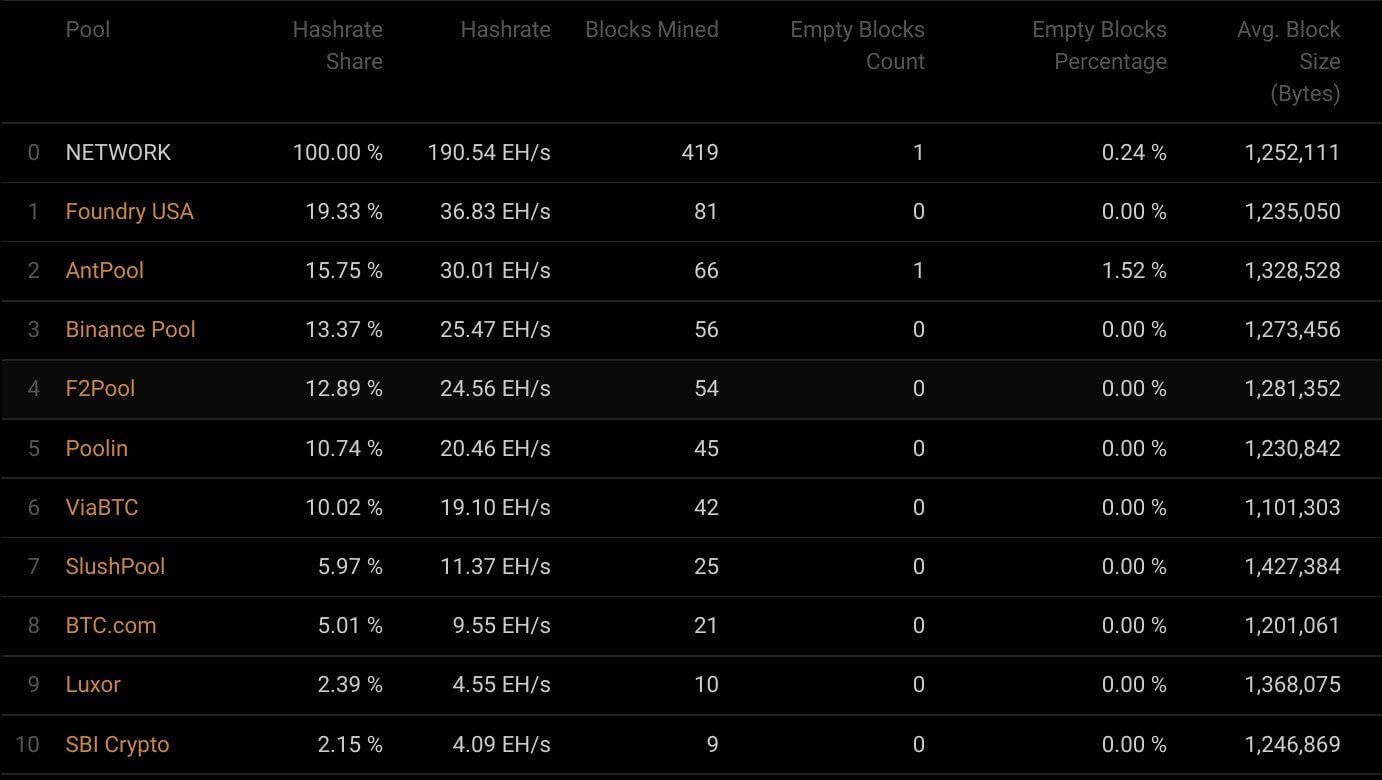Click Foundry USA's 81 blocks mined cell
Viewport: 1382px width, 780px height.
706,212
